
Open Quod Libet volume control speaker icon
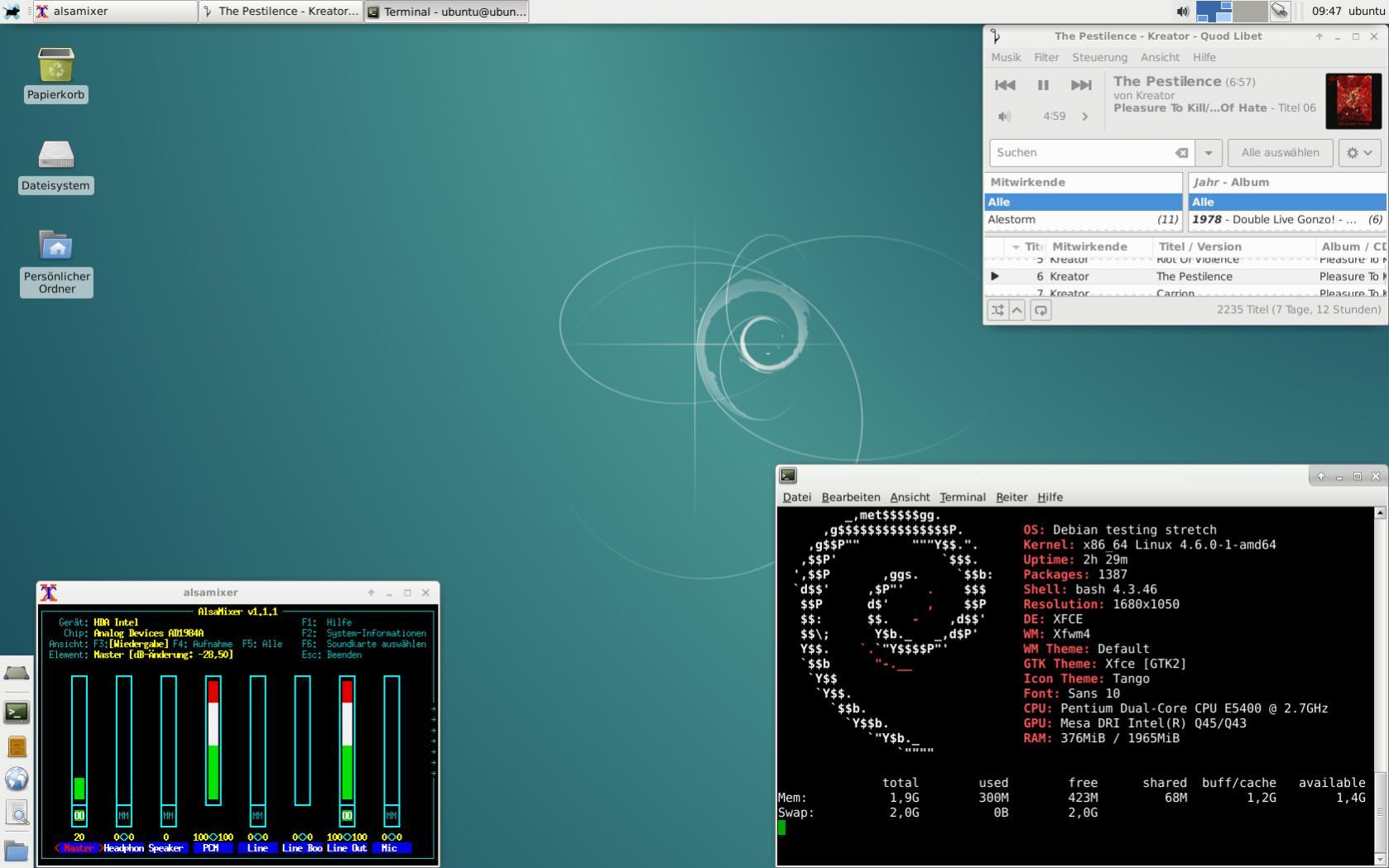pyautogui.click(x=1004, y=117)
